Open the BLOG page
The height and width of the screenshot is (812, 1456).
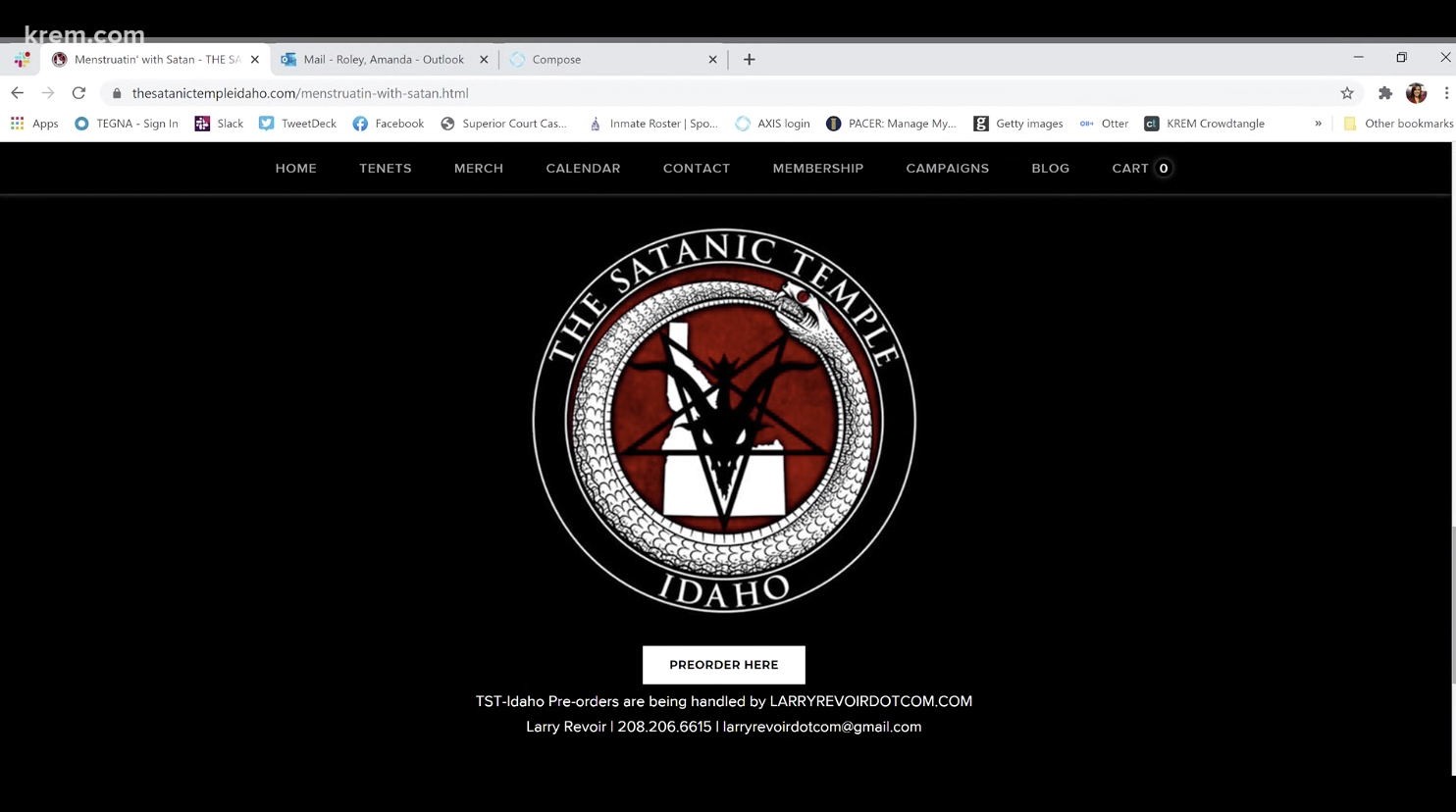tap(1051, 169)
